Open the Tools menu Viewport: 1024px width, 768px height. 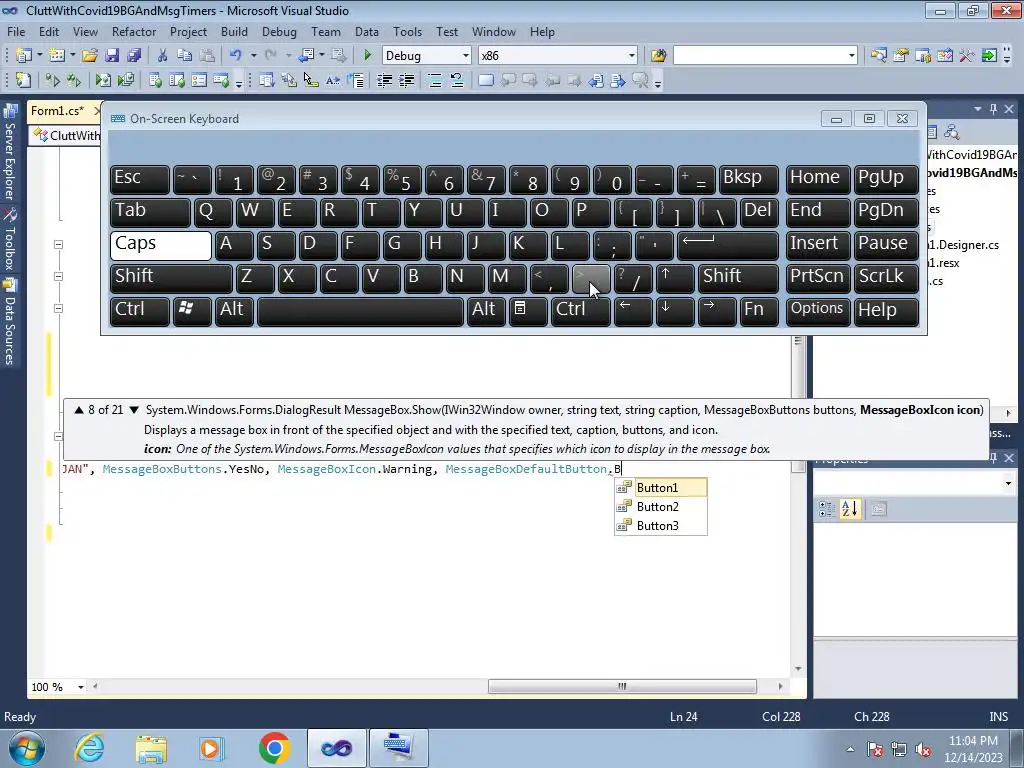coord(408,31)
